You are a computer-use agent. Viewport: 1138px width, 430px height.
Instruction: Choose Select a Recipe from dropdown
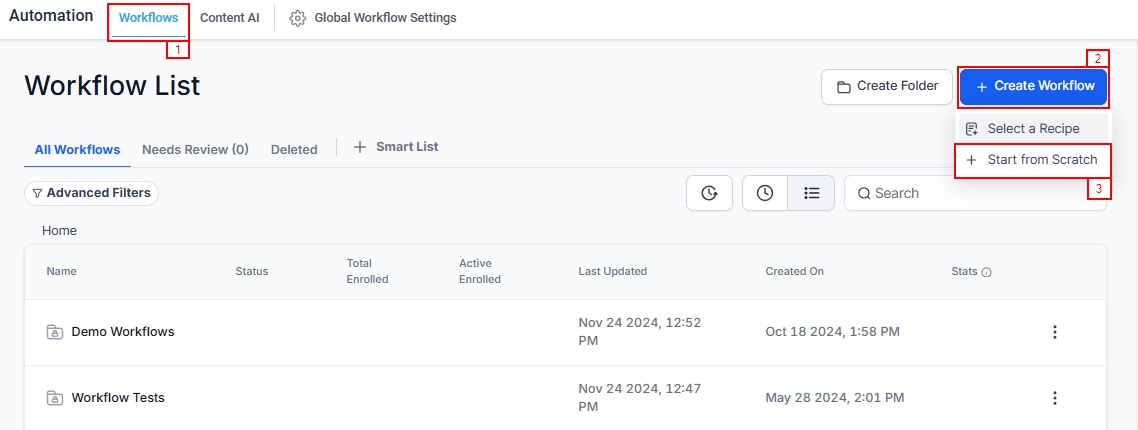click(x=1033, y=129)
